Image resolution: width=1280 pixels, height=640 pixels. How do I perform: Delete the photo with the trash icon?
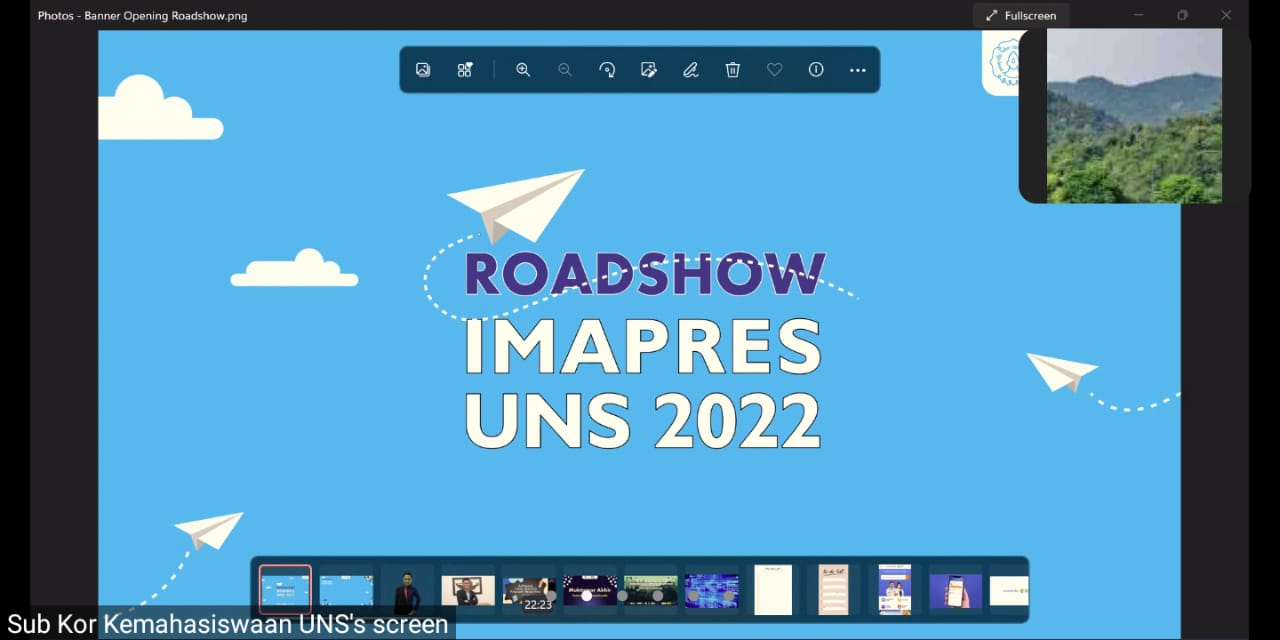pyautogui.click(x=733, y=70)
